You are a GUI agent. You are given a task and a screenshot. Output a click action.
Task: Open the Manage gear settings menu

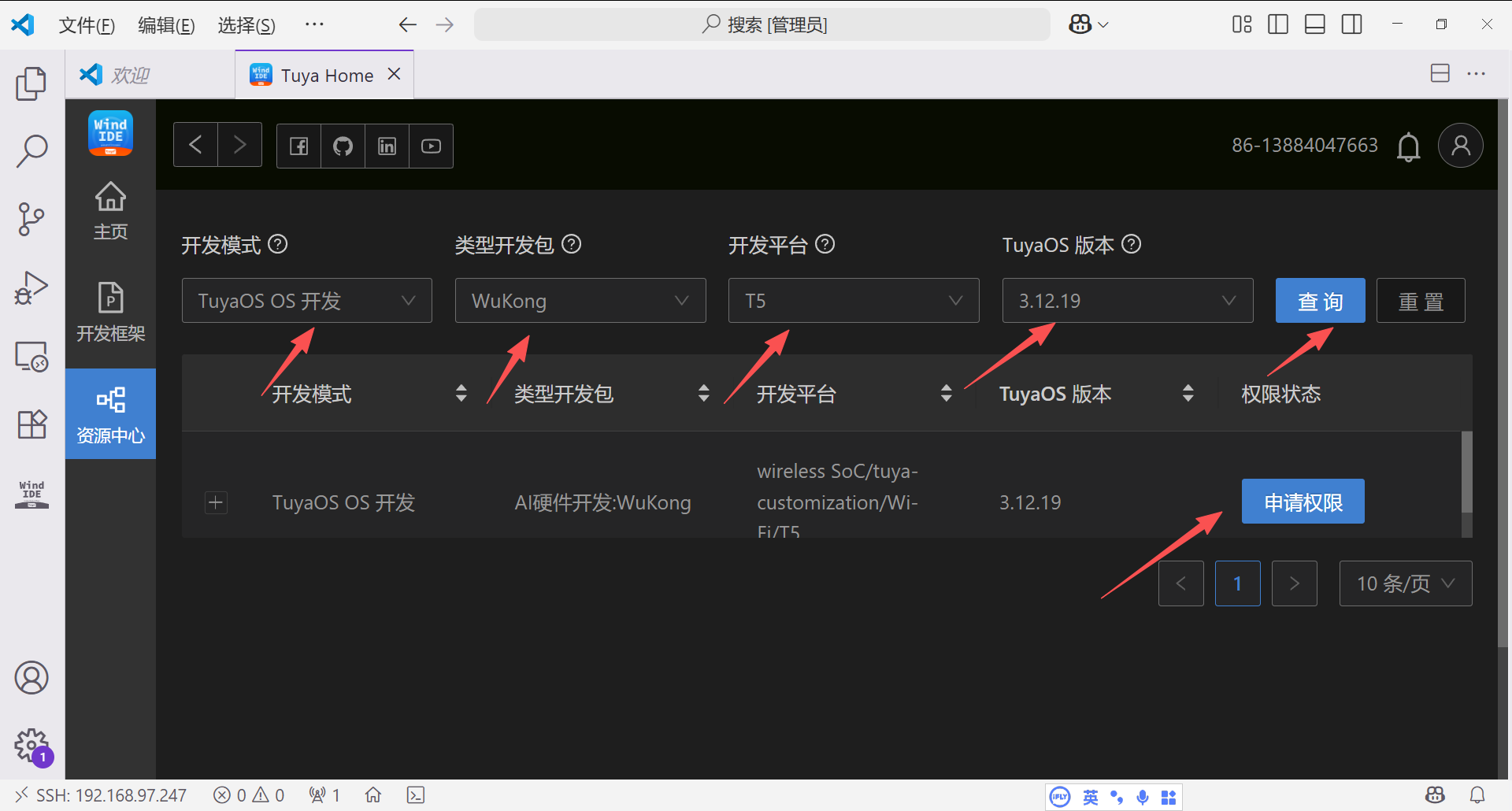(31, 745)
